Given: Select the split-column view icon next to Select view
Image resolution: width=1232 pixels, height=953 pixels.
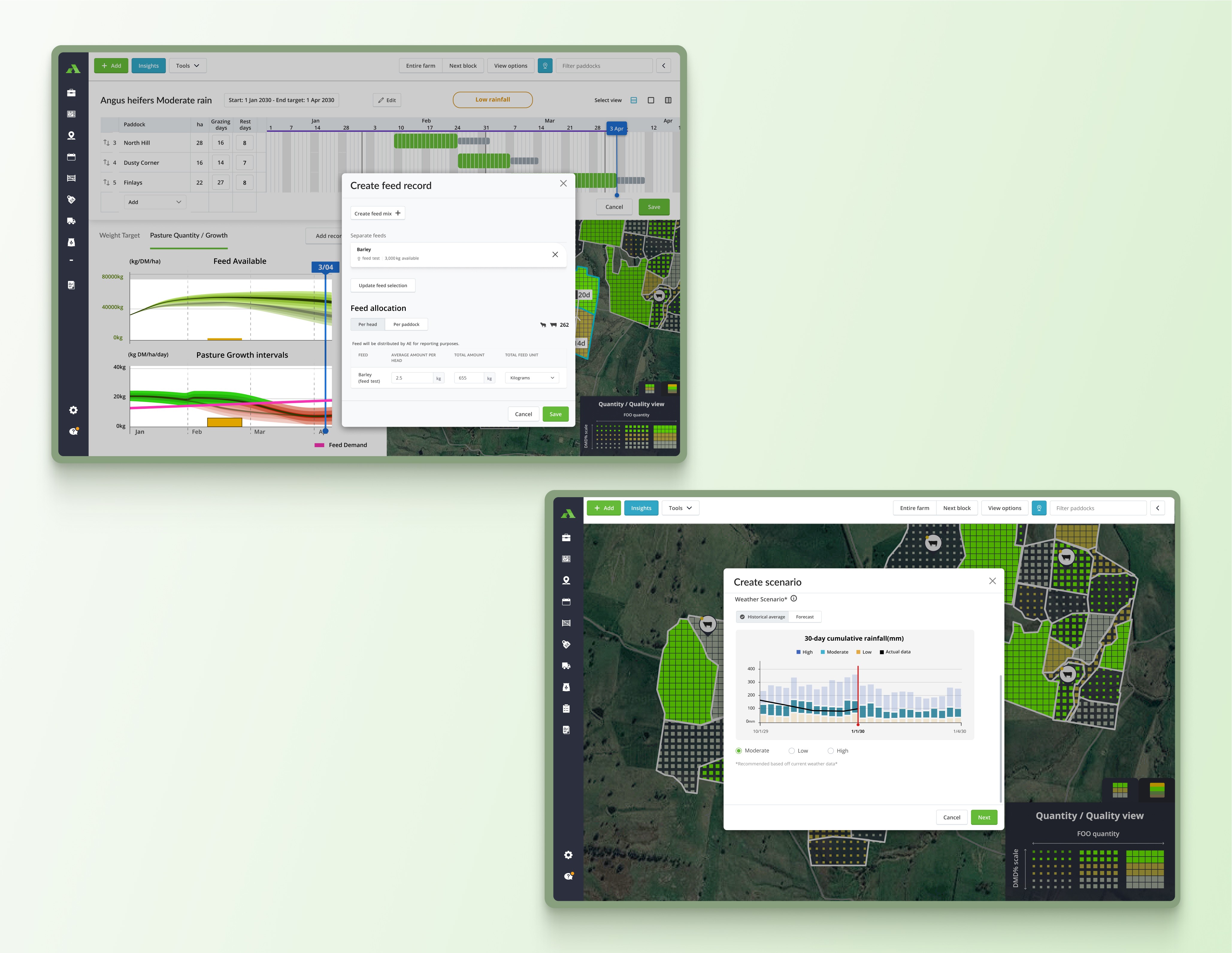Looking at the screenshot, I should [668, 100].
